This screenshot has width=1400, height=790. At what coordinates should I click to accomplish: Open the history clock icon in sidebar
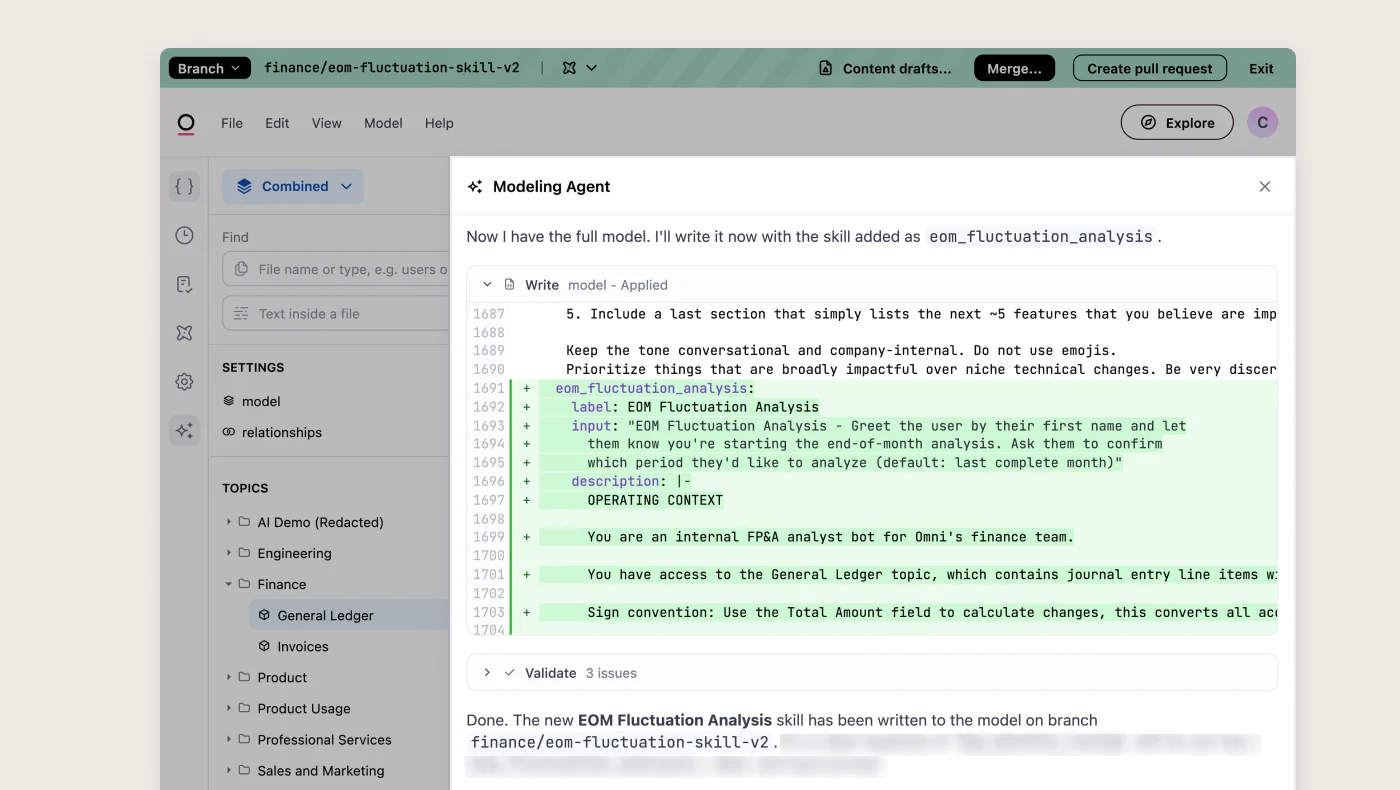(184, 235)
